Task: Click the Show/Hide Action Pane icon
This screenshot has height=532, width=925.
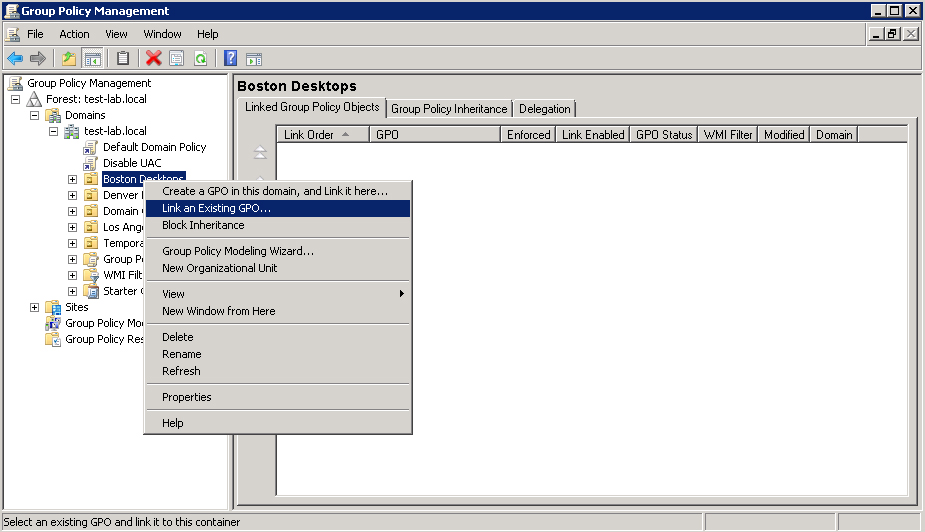Action: click(x=254, y=58)
